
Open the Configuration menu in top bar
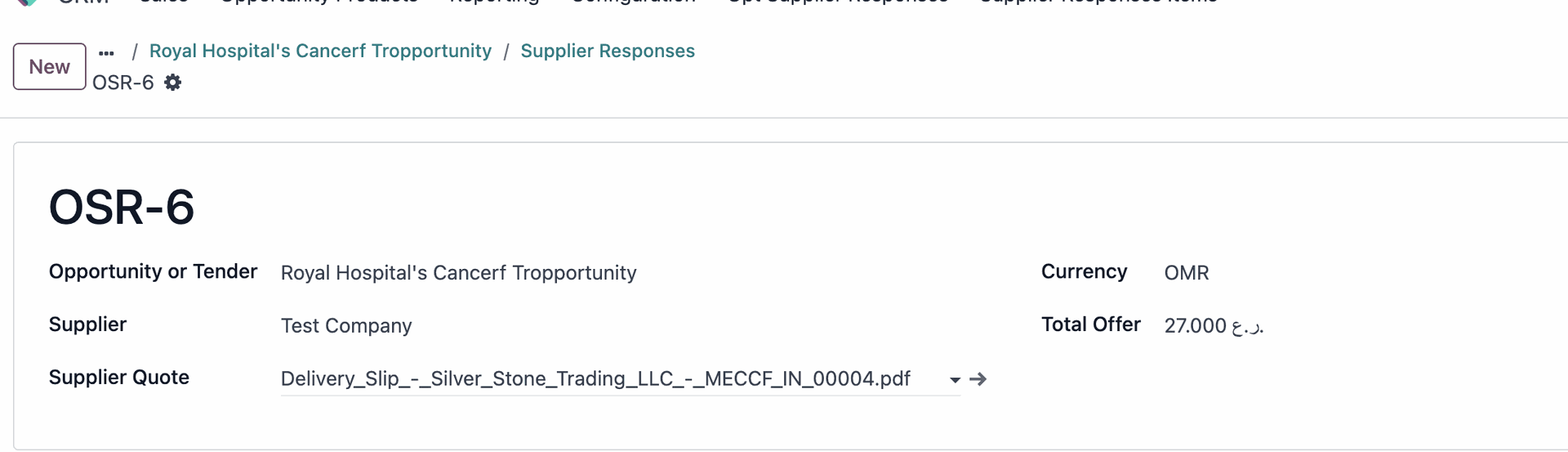(x=633, y=2)
